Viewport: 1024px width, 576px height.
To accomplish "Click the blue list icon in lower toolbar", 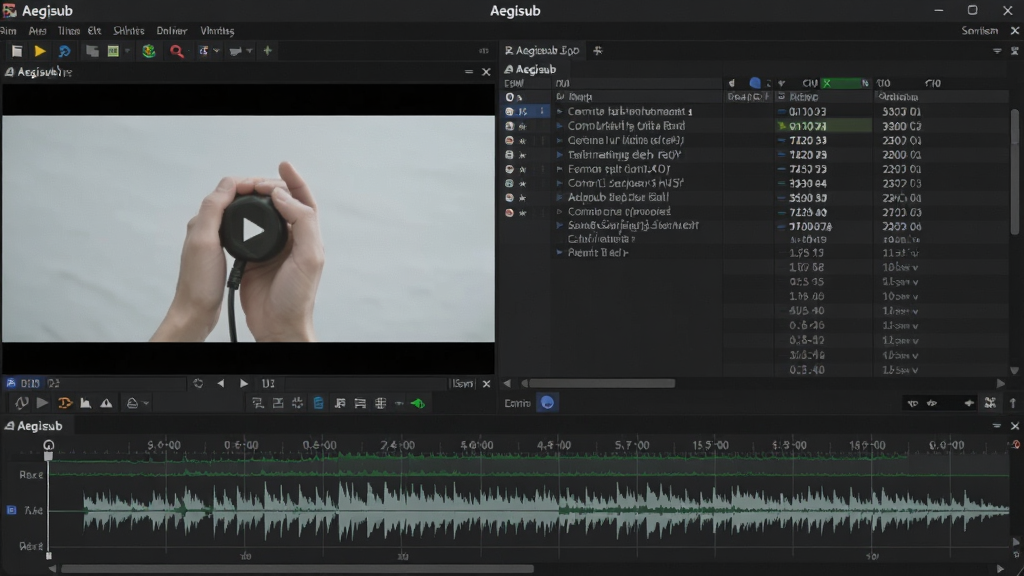I will (x=318, y=403).
